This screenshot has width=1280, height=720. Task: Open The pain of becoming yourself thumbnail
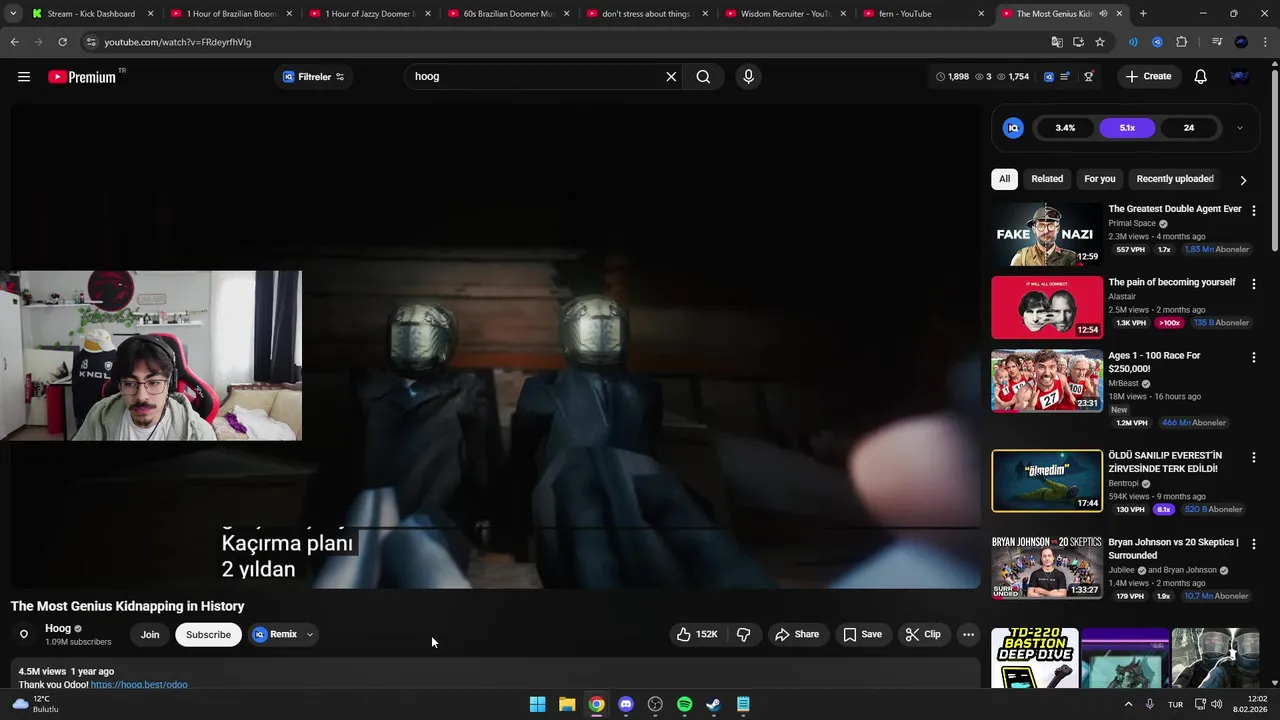(x=1047, y=308)
